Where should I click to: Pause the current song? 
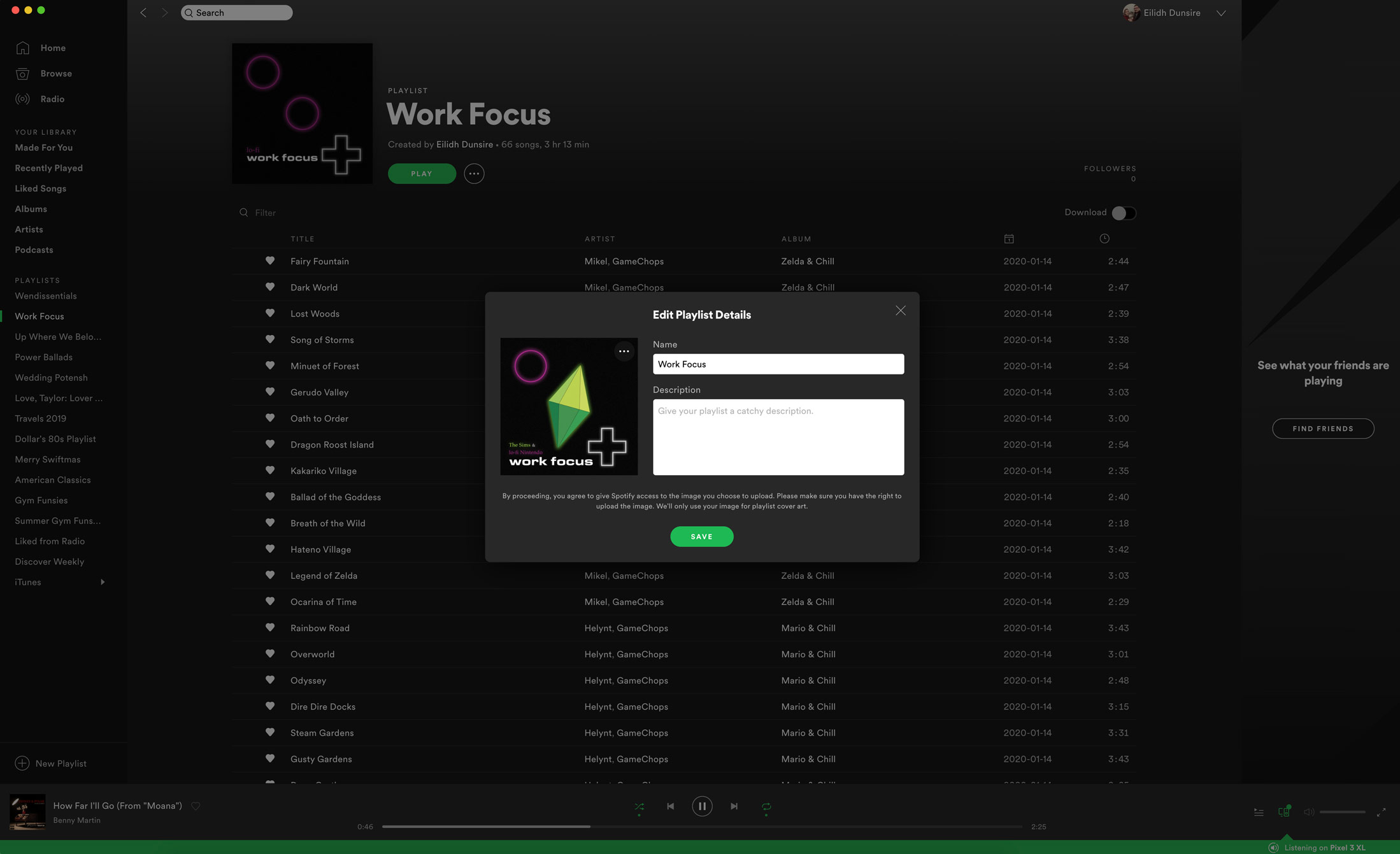click(702, 806)
